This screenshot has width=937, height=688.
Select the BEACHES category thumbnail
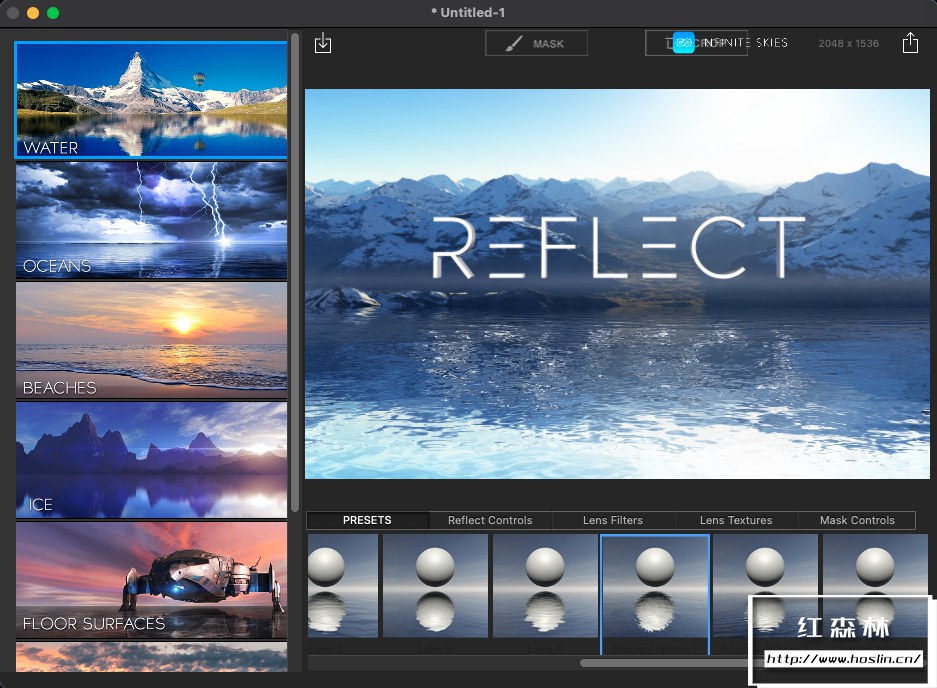point(151,340)
